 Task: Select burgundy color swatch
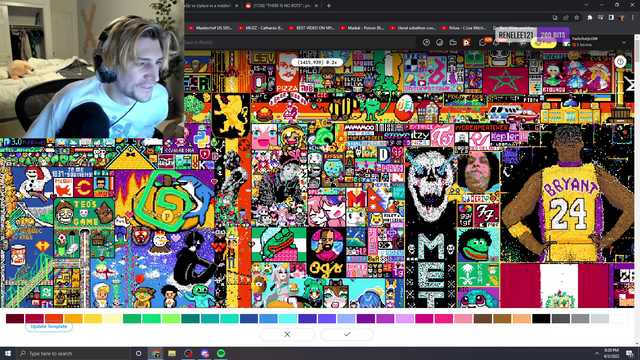pyautogui.click(x=15, y=318)
